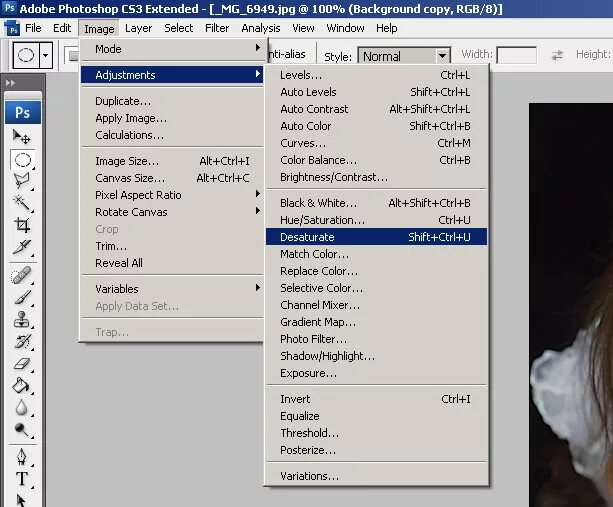Select the Polygonal Lasso tool
The width and height of the screenshot is (613, 507).
click(x=22, y=181)
